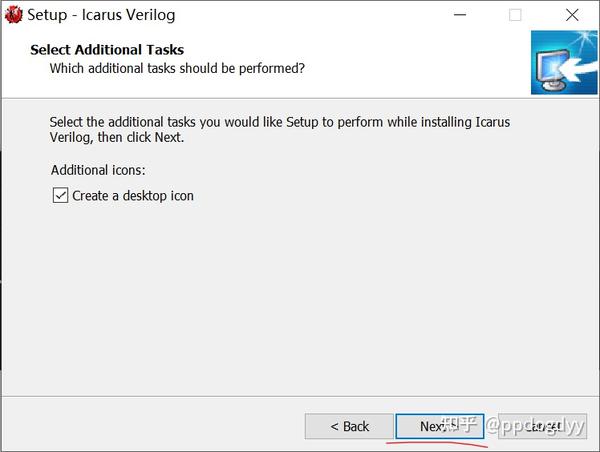Minimize the Setup window
The width and height of the screenshot is (600, 452).
point(460,15)
